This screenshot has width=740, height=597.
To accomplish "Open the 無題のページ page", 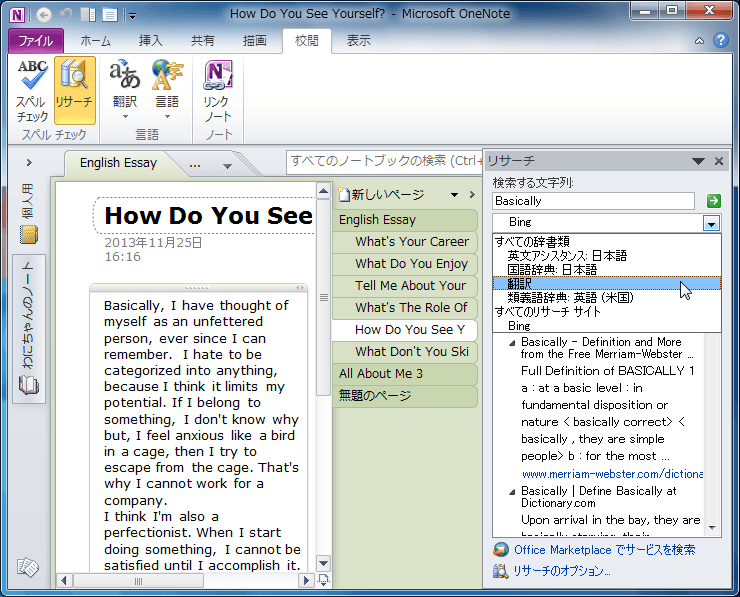I will (406, 395).
